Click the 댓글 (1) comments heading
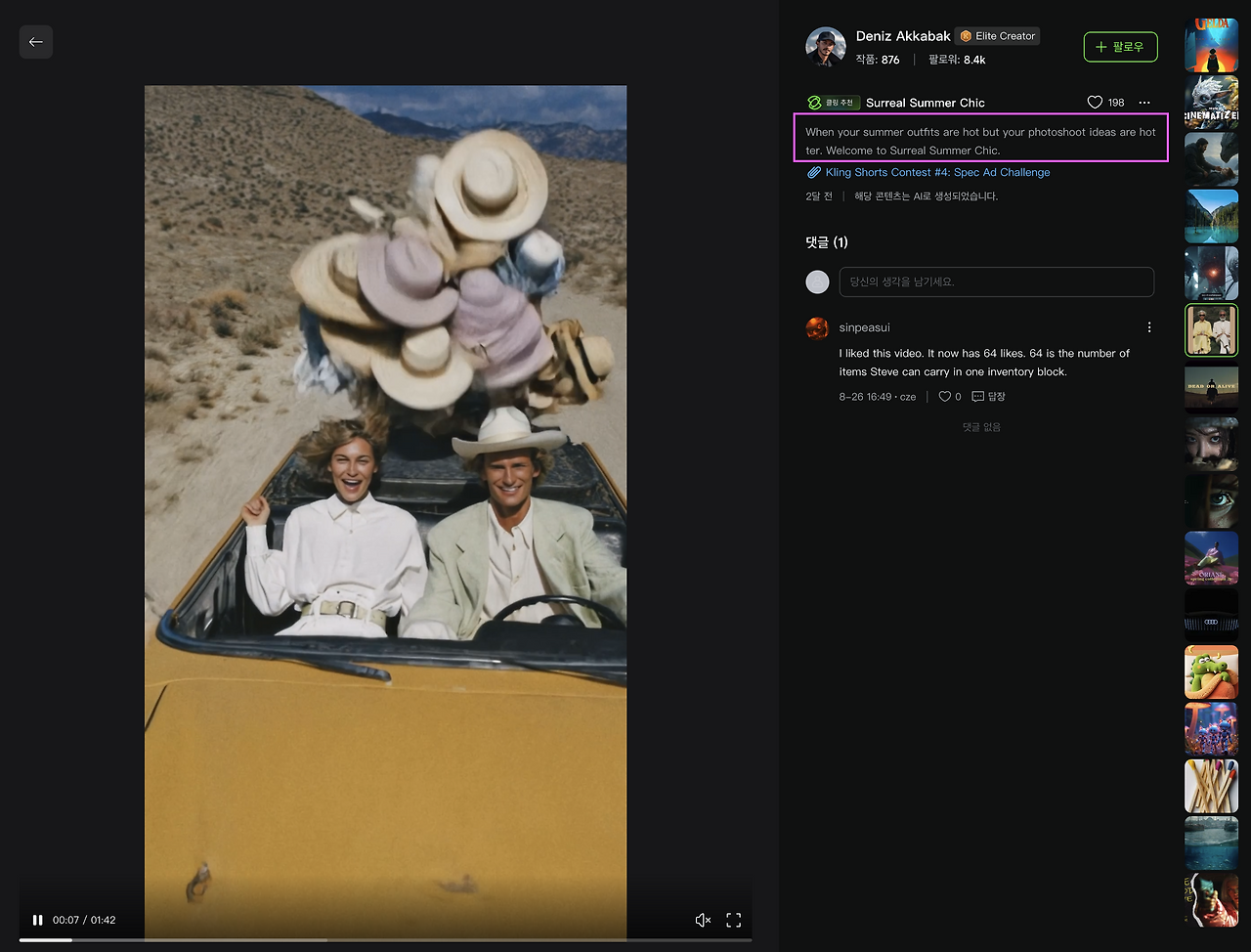This screenshot has height=952, width=1251. (x=827, y=242)
